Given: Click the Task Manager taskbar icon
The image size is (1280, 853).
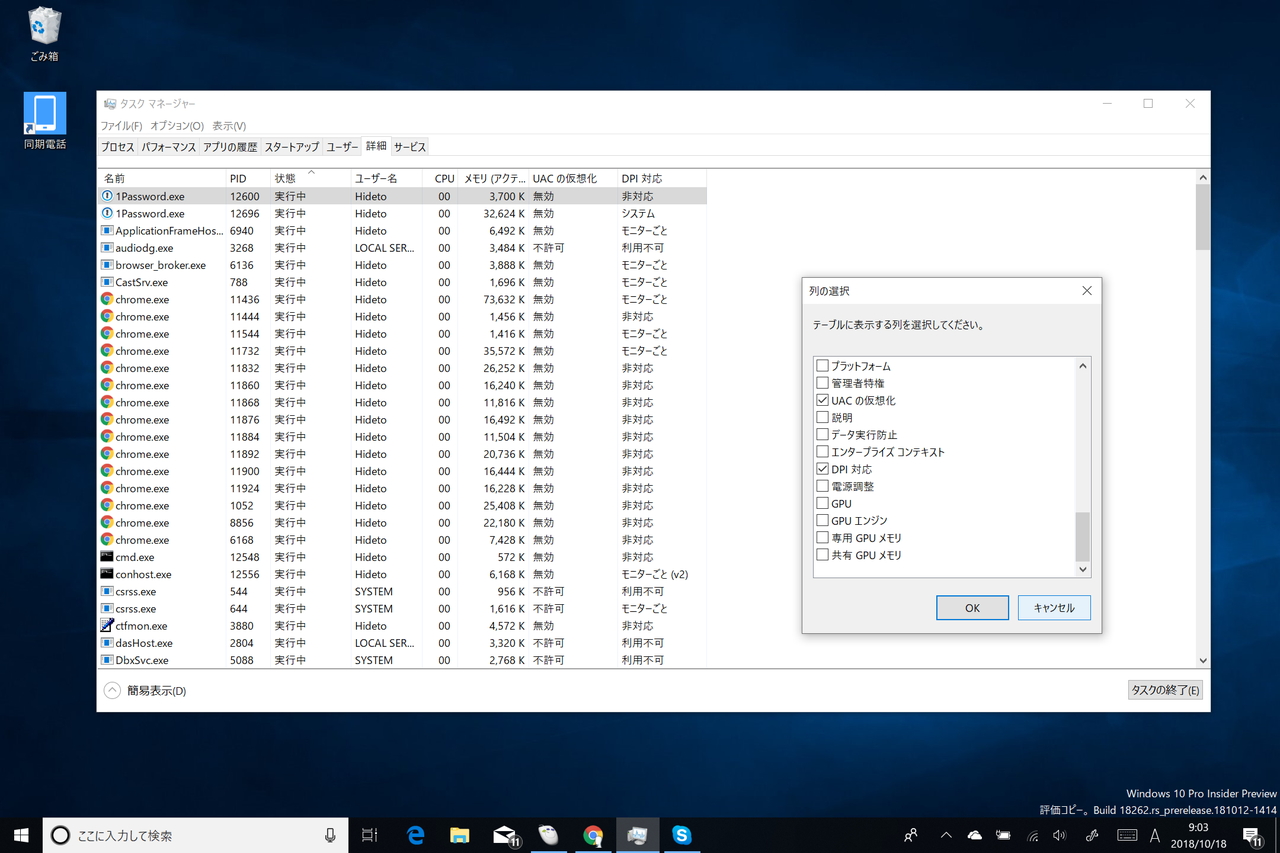Looking at the screenshot, I should click(637, 835).
